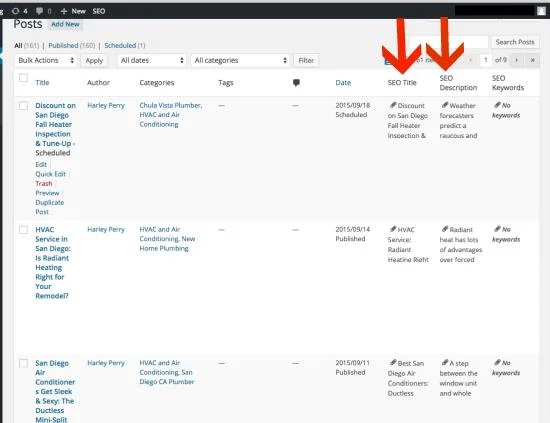Click the Search Posts button

(x=515, y=42)
